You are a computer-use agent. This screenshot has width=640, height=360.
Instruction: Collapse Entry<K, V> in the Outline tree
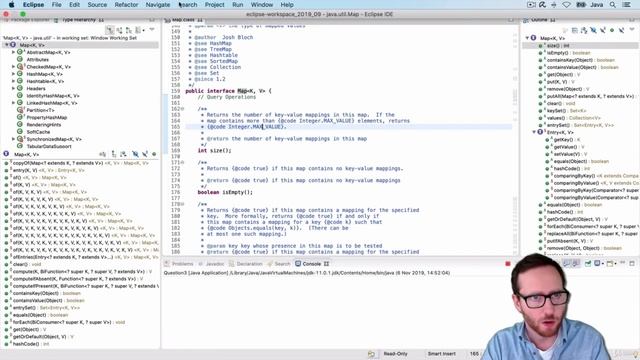tap(534, 132)
